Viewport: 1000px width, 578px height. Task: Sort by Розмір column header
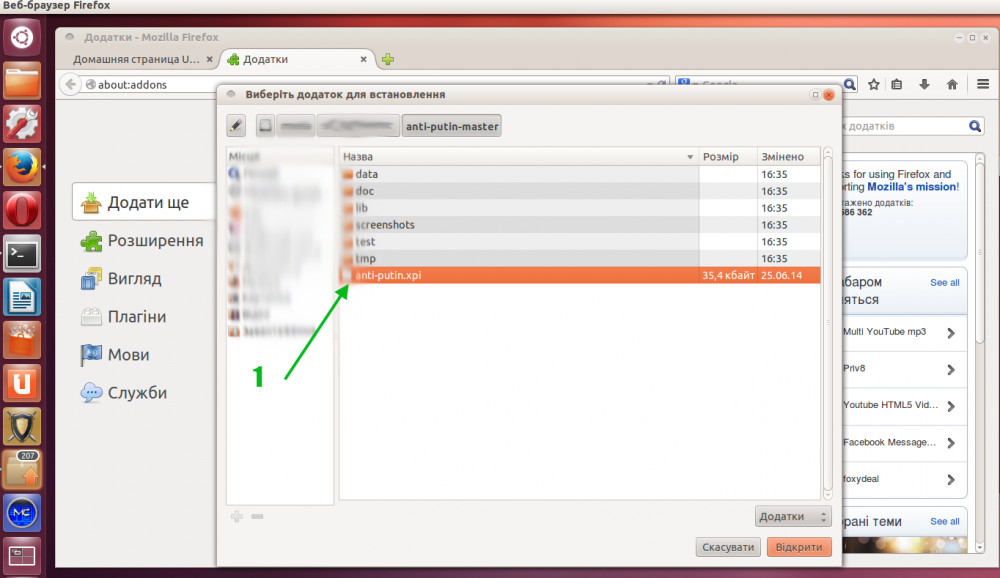point(728,156)
